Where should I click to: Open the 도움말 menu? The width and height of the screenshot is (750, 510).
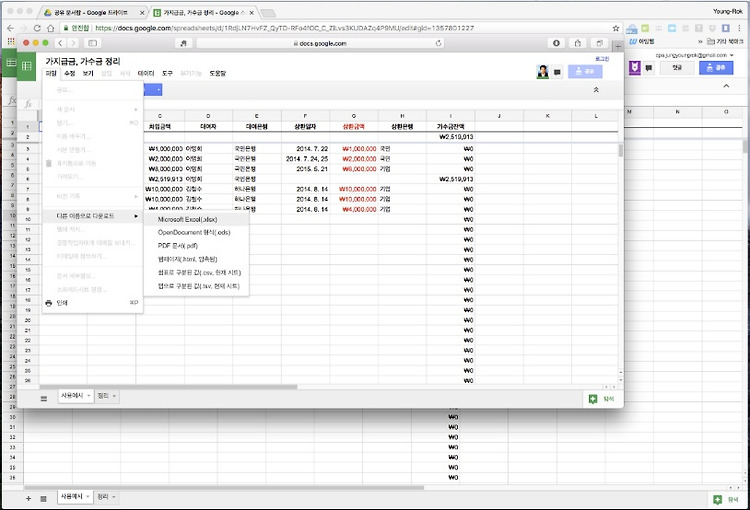[218, 73]
